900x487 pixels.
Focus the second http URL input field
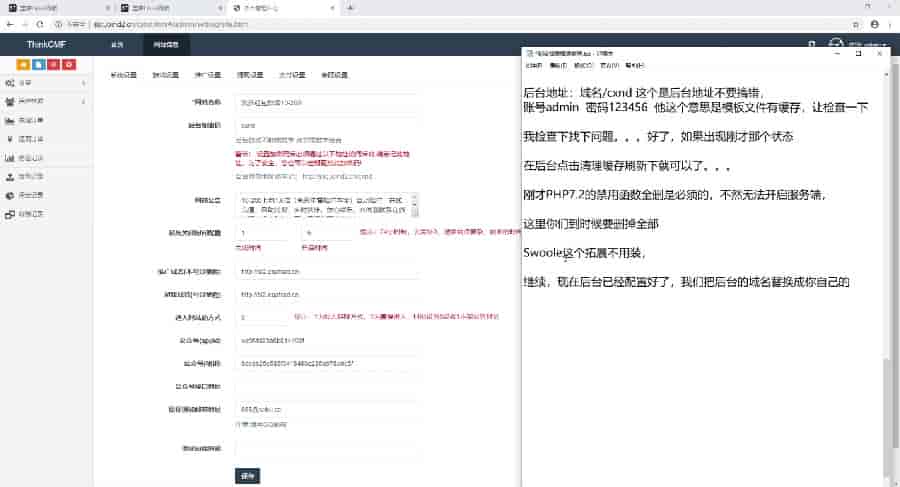[327, 294]
